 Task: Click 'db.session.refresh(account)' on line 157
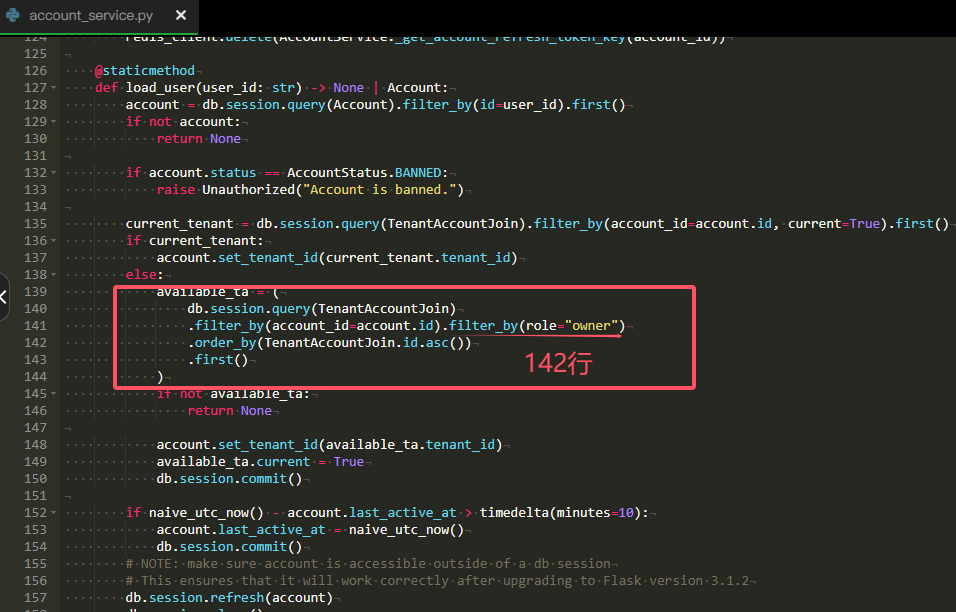[x=228, y=598]
